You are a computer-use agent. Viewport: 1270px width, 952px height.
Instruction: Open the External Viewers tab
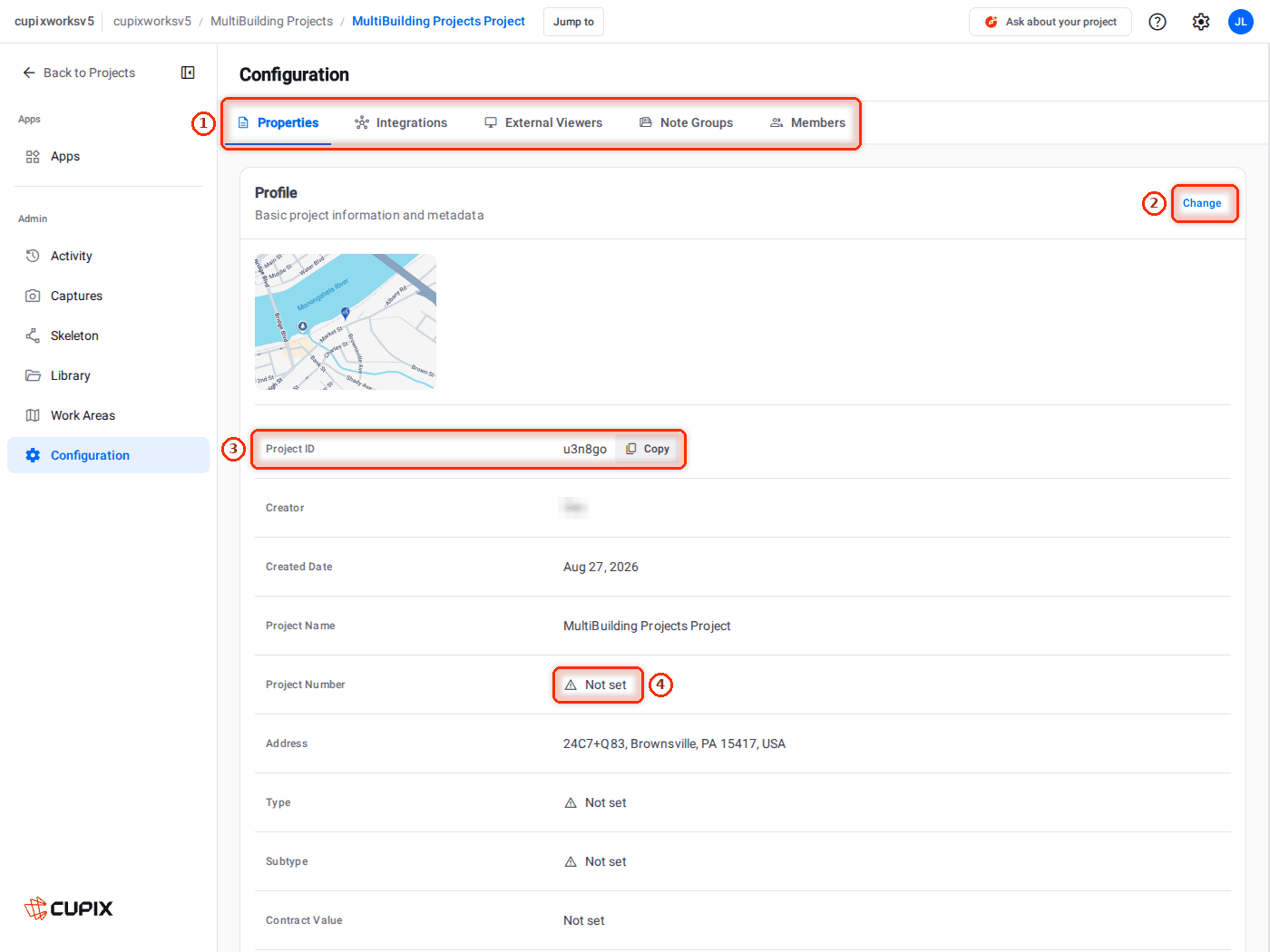coord(543,122)
